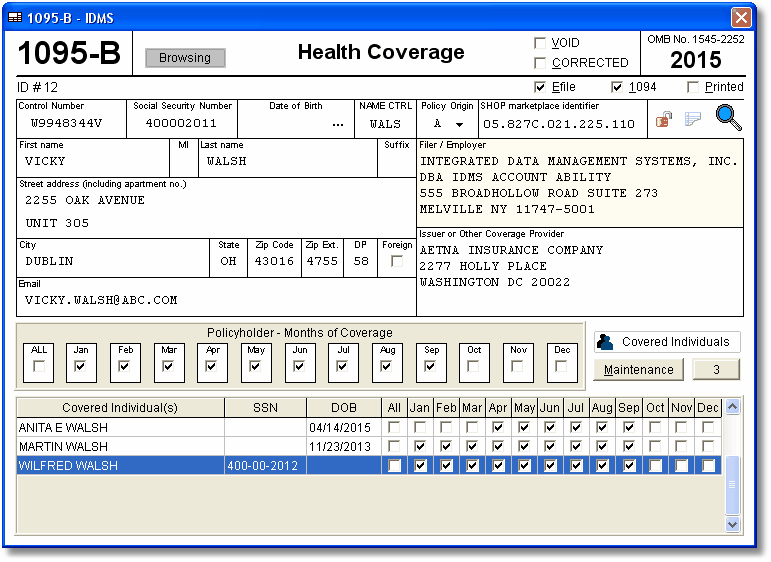This screenshot has width=771, height=562.
Task: Click the covered list scroll down arrow
Action: 732,524
